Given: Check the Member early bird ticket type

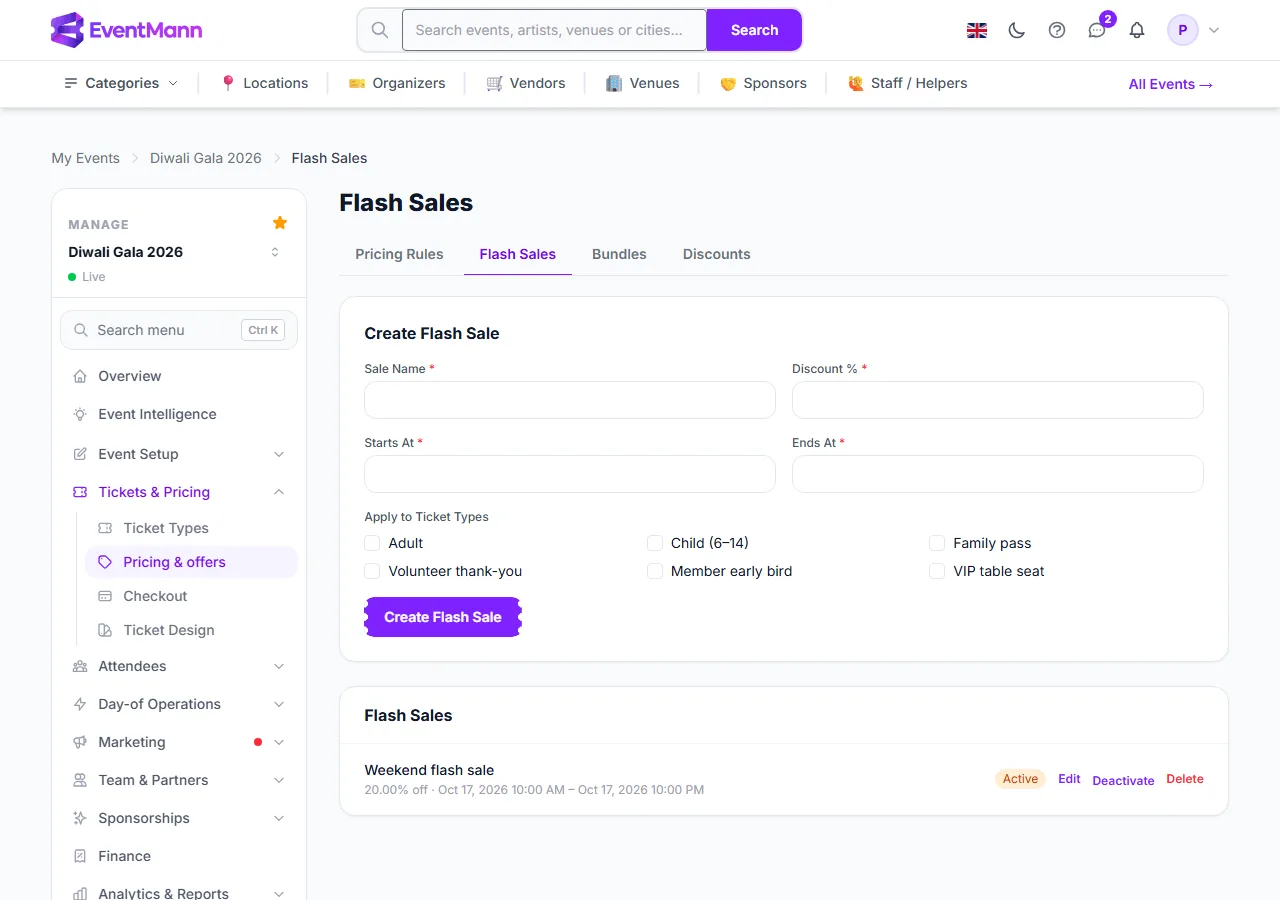Looking at the screenshot, I should [655, 571].
